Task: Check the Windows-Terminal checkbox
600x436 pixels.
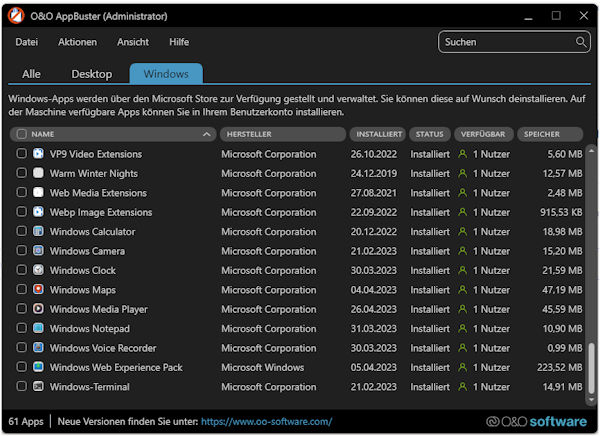Action: (x=21, y=386)
